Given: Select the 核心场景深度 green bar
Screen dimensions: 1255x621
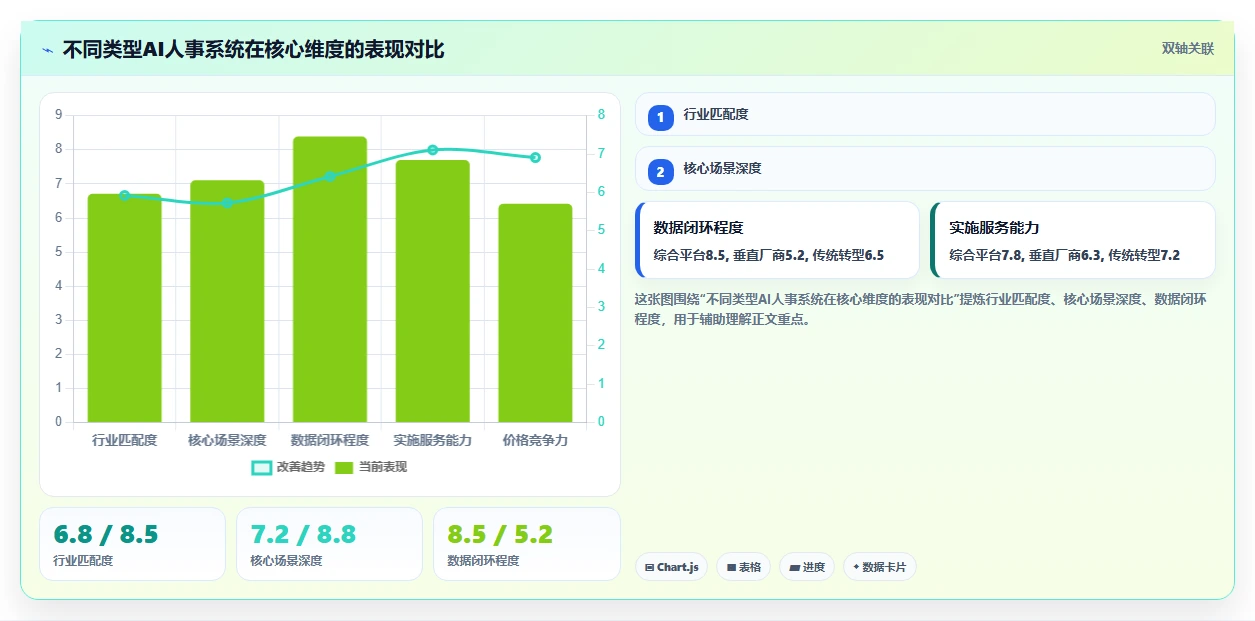Looking at the screenshot, I should pyautogui.click(x=227, y=301).
